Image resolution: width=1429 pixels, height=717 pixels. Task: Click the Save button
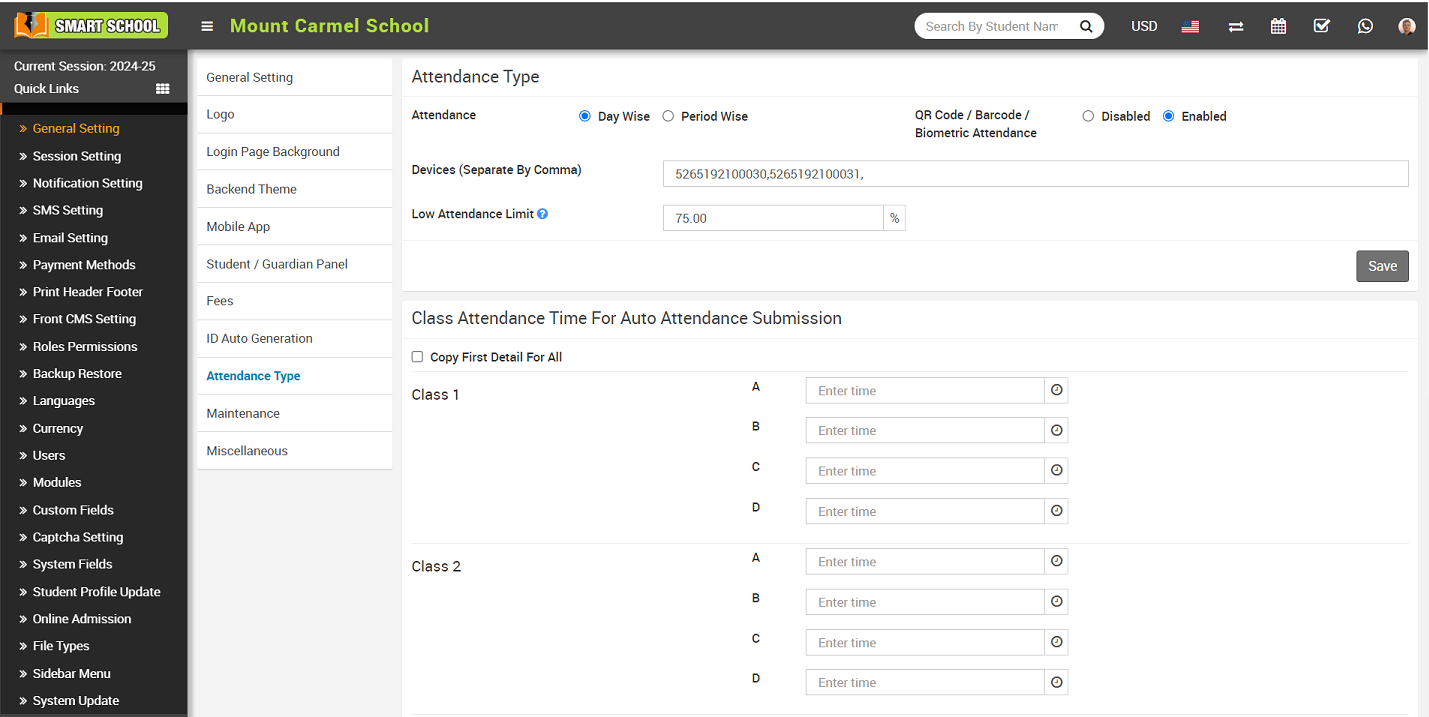1382,266
